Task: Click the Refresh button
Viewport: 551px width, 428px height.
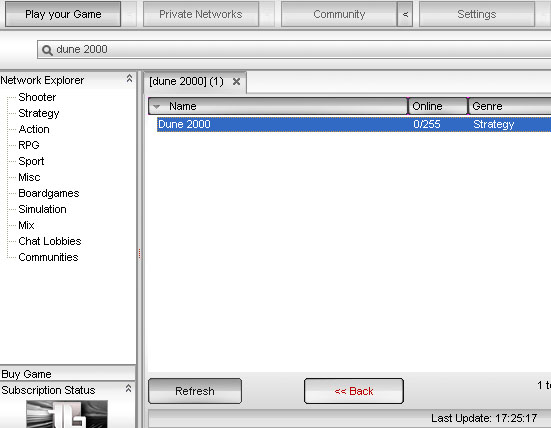Action: click(x=195, y=391)
